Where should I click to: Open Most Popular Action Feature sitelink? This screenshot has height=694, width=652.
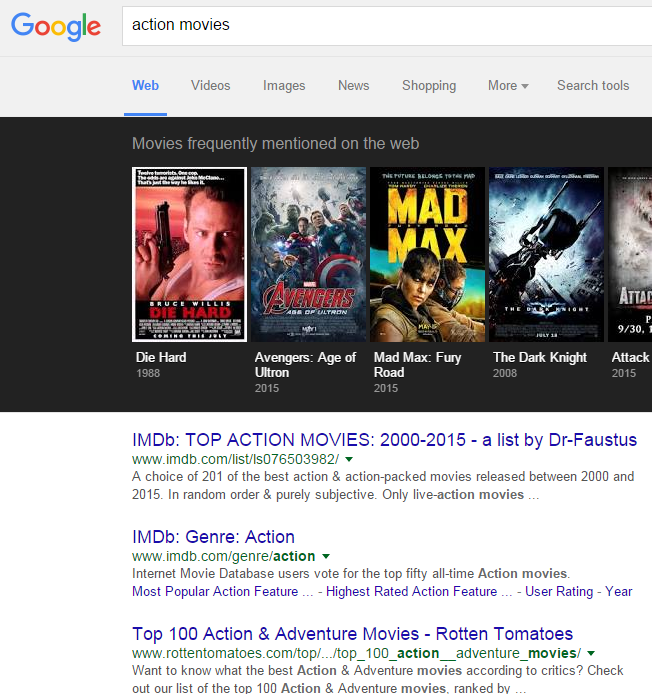[x=223, y=591]
